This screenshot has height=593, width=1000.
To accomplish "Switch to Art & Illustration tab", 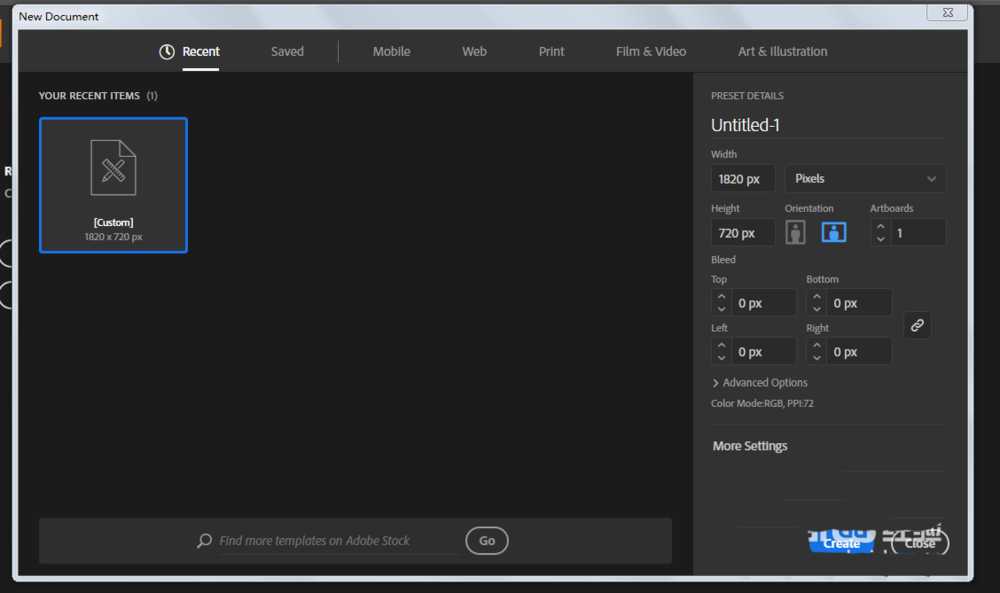I will pos(782,52).
